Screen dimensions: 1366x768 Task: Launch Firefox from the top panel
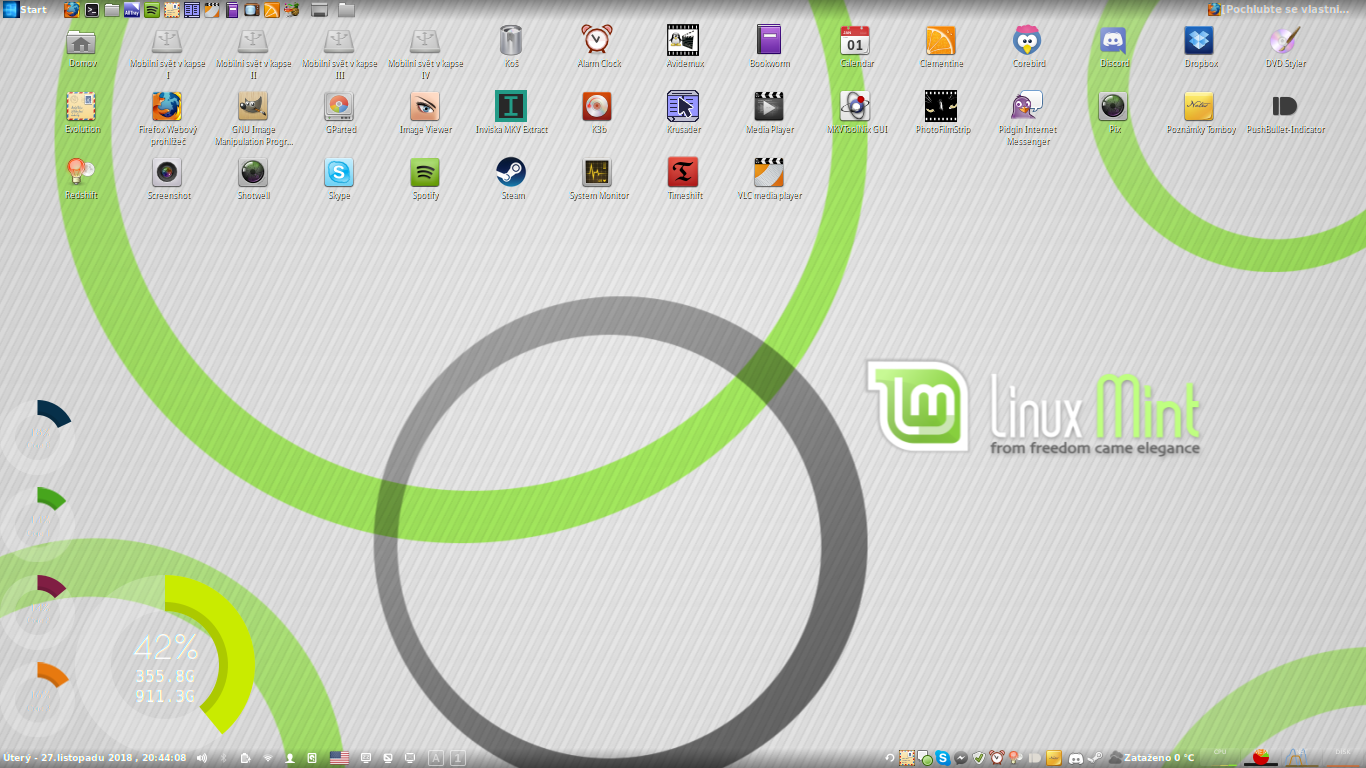point(72,10)
